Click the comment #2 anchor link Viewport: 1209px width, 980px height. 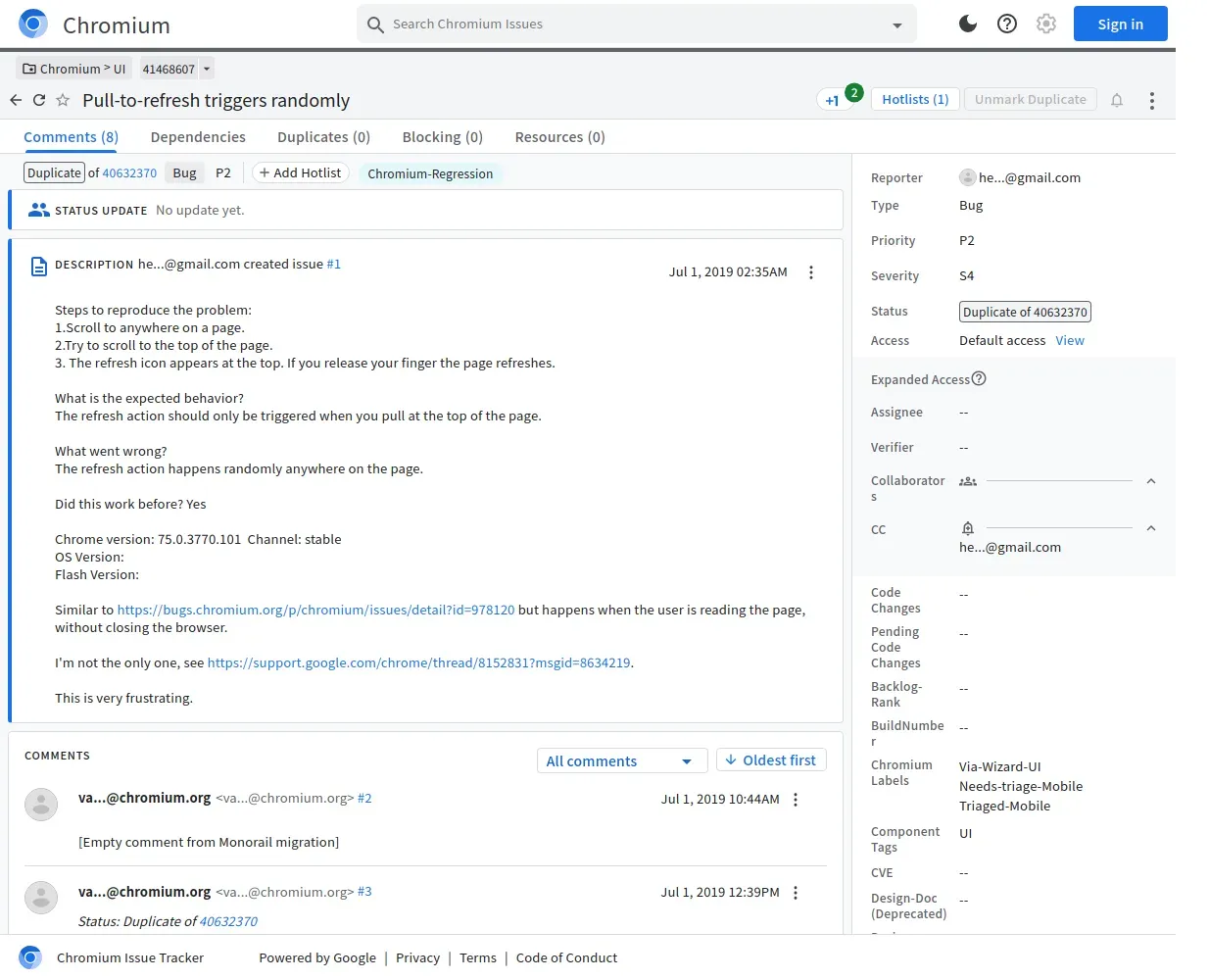[364, 799]
